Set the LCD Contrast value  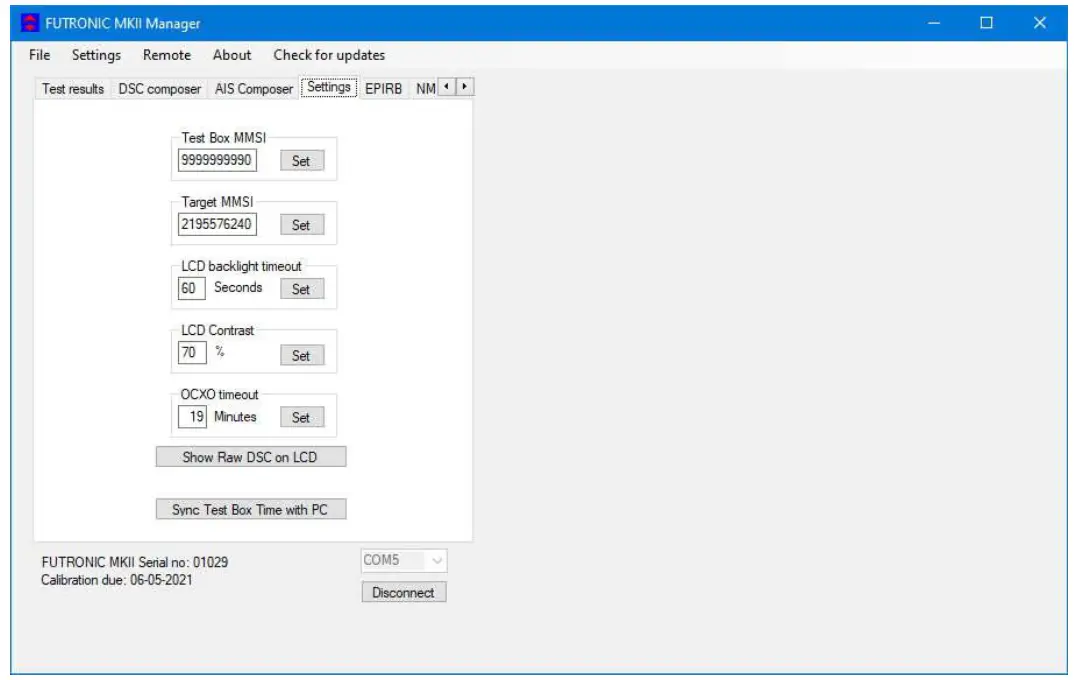click(301, 355)
